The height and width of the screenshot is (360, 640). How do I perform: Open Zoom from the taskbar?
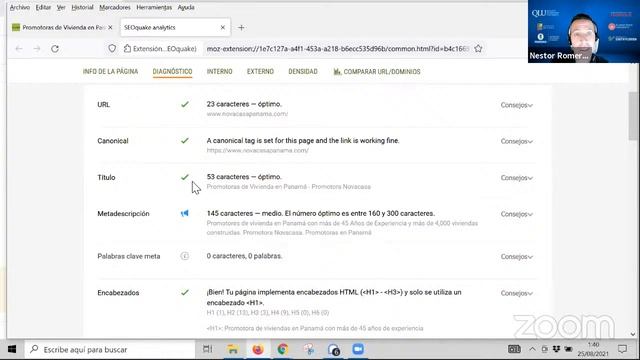pyautogui.click(x=358, y=349)
